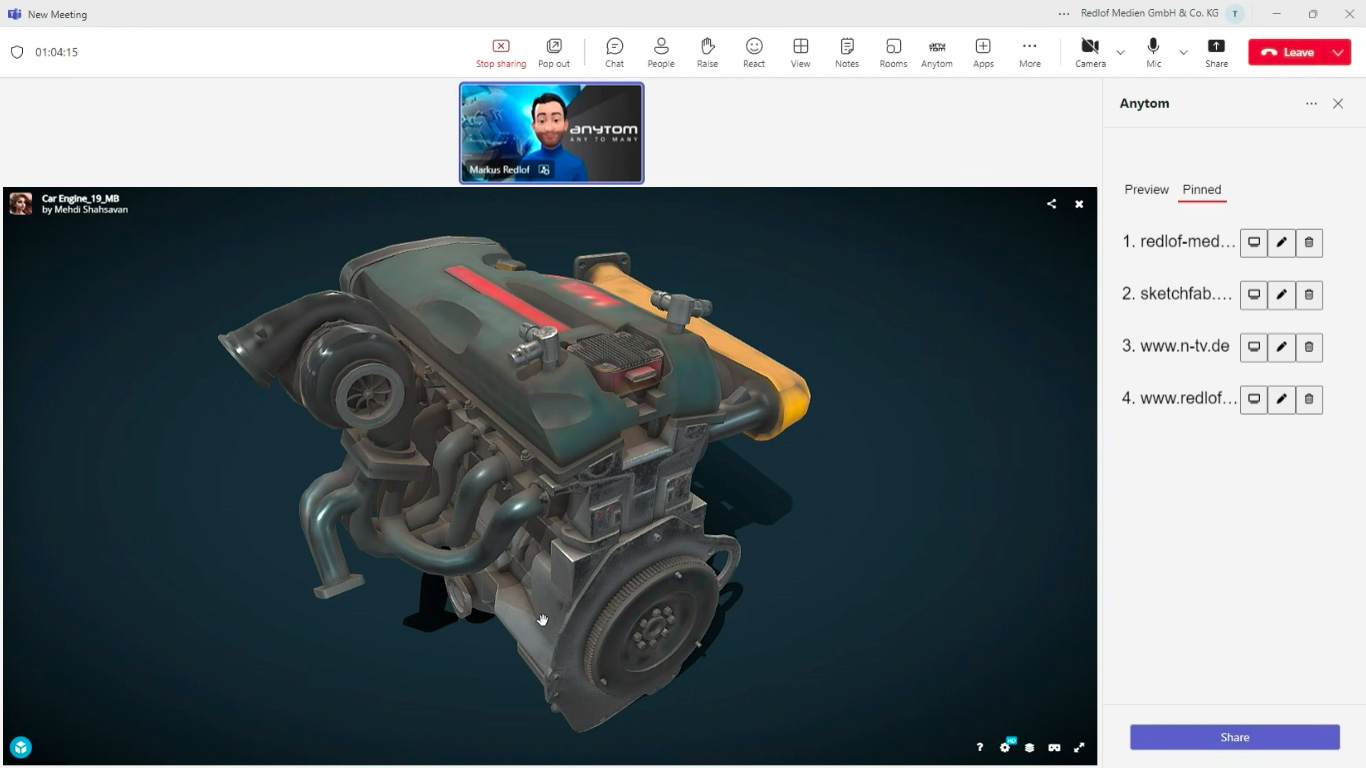The height and width of the screenshot is (768, 1366).
Task: Open the profile avatar T
Action: (1235, 14)
